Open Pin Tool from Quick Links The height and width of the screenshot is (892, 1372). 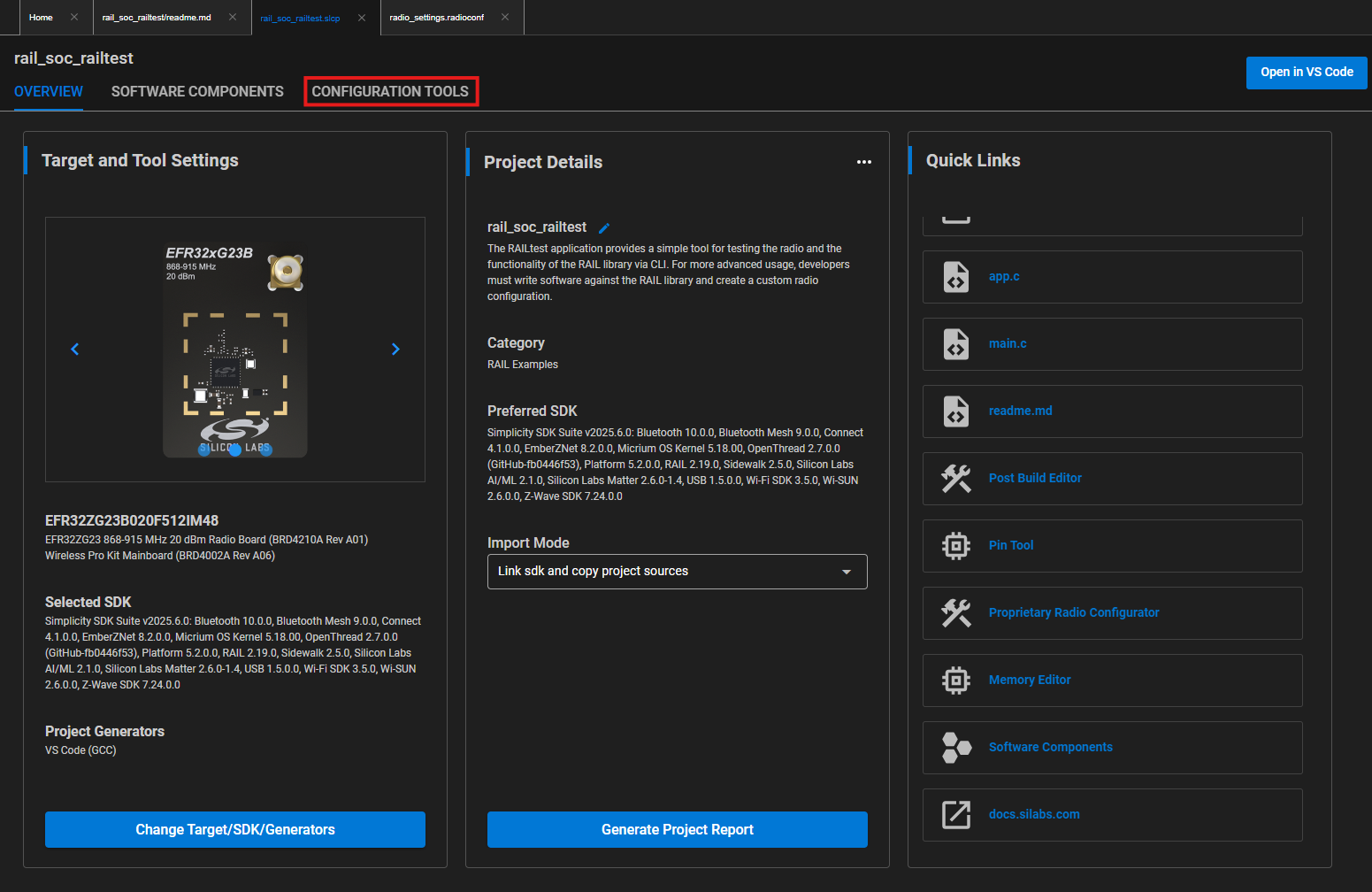(x=1010, y=545)
